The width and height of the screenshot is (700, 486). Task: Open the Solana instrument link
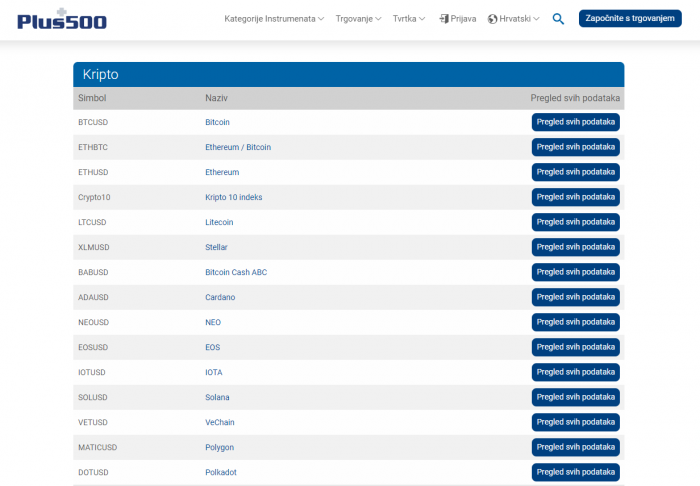tap(217, 397)
